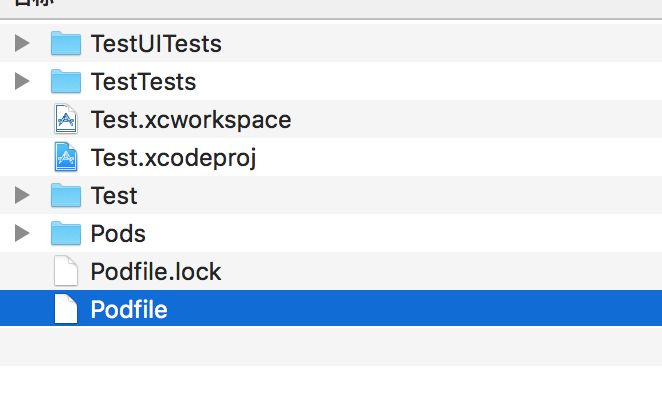Click the Test.xcodeproj file icon

tap(65, 158)
